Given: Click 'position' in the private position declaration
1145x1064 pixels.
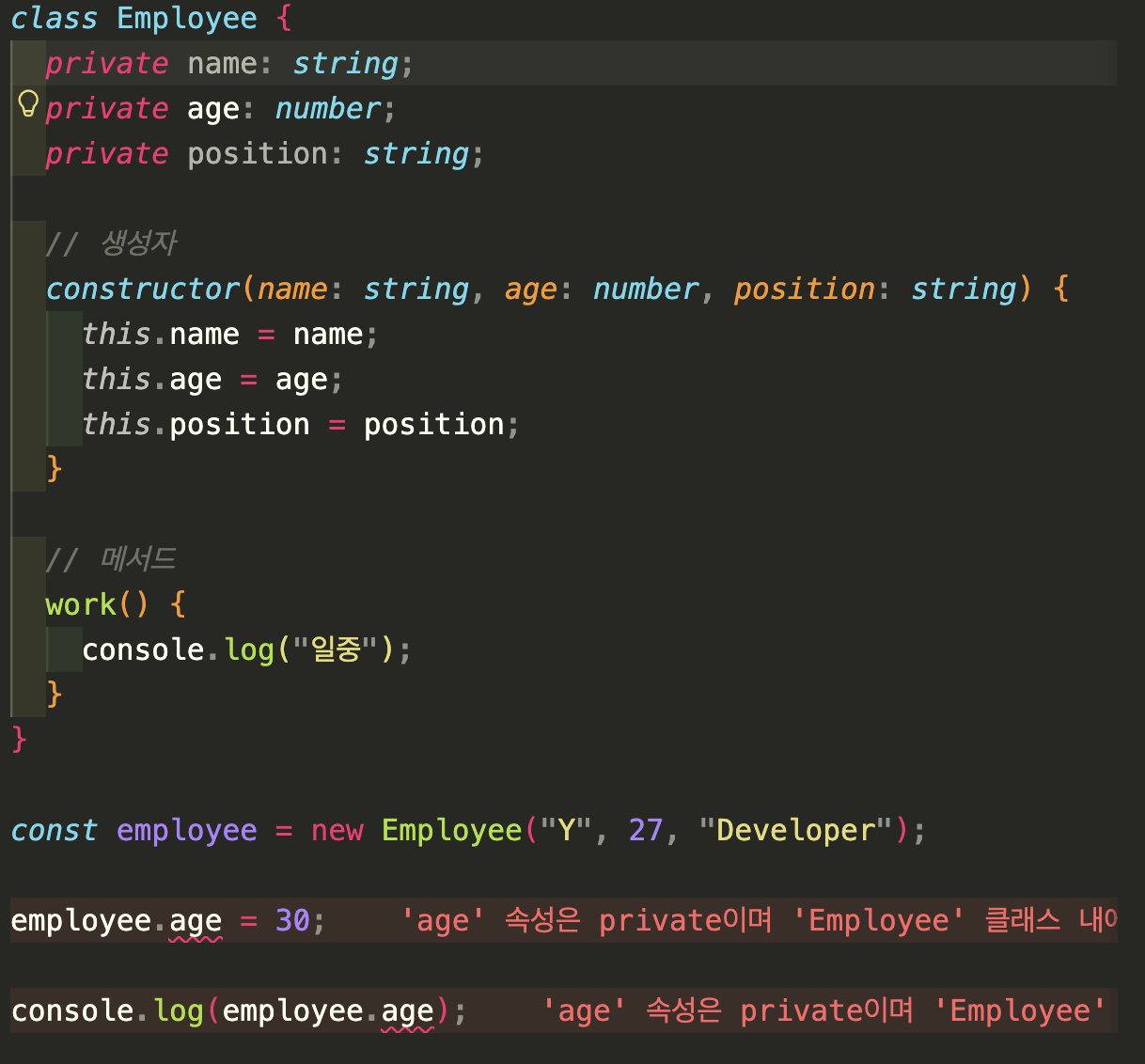Looking at the screenshot, I should click(258, 154).
